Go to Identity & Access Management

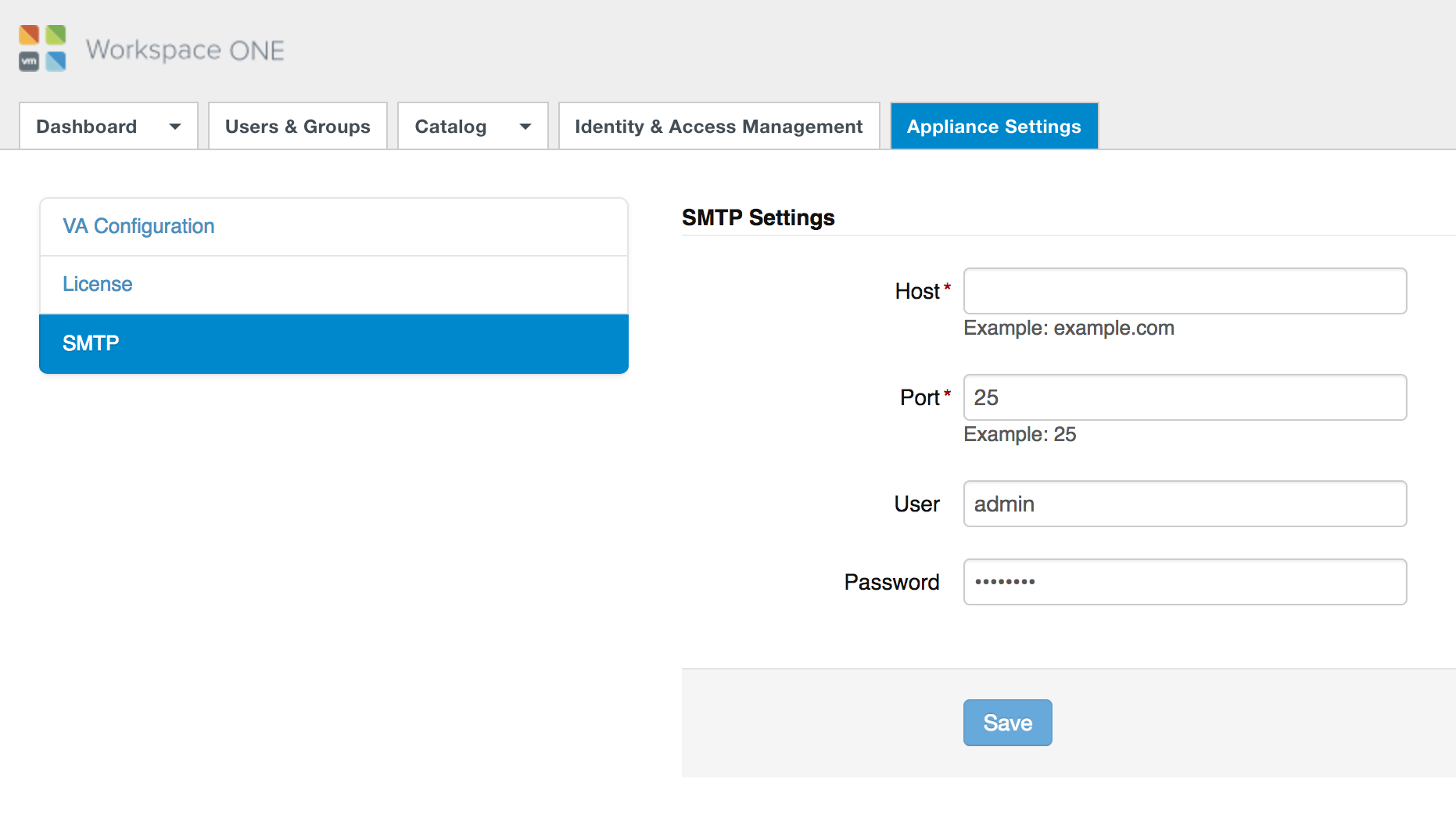[719, 127]
